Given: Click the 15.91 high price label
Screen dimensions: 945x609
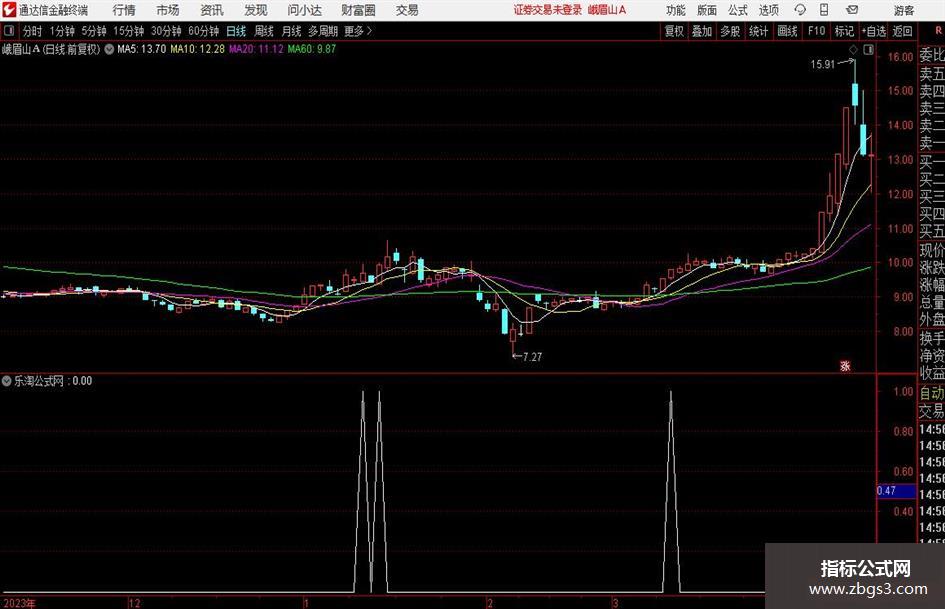Looking at the screenshot, I should click(x=823, y=64).
